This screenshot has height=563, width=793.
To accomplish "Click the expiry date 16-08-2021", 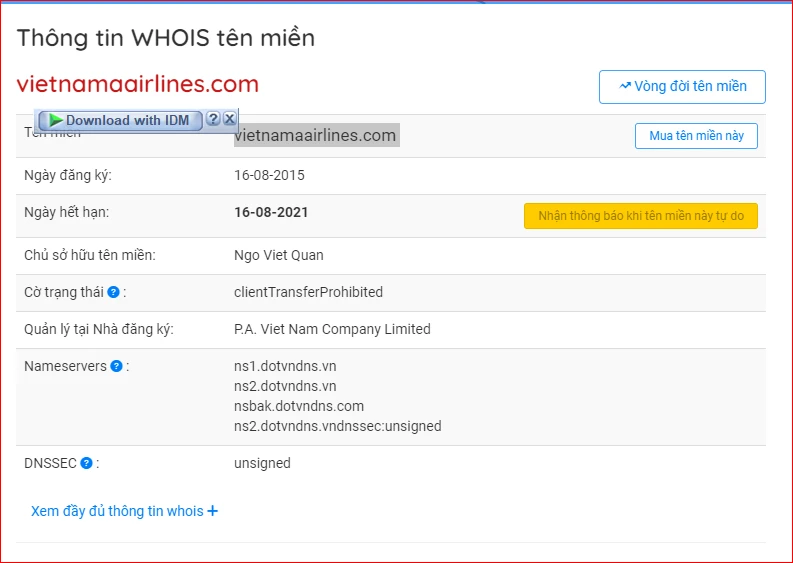I will pyautogui.click(x=271, y=212).
